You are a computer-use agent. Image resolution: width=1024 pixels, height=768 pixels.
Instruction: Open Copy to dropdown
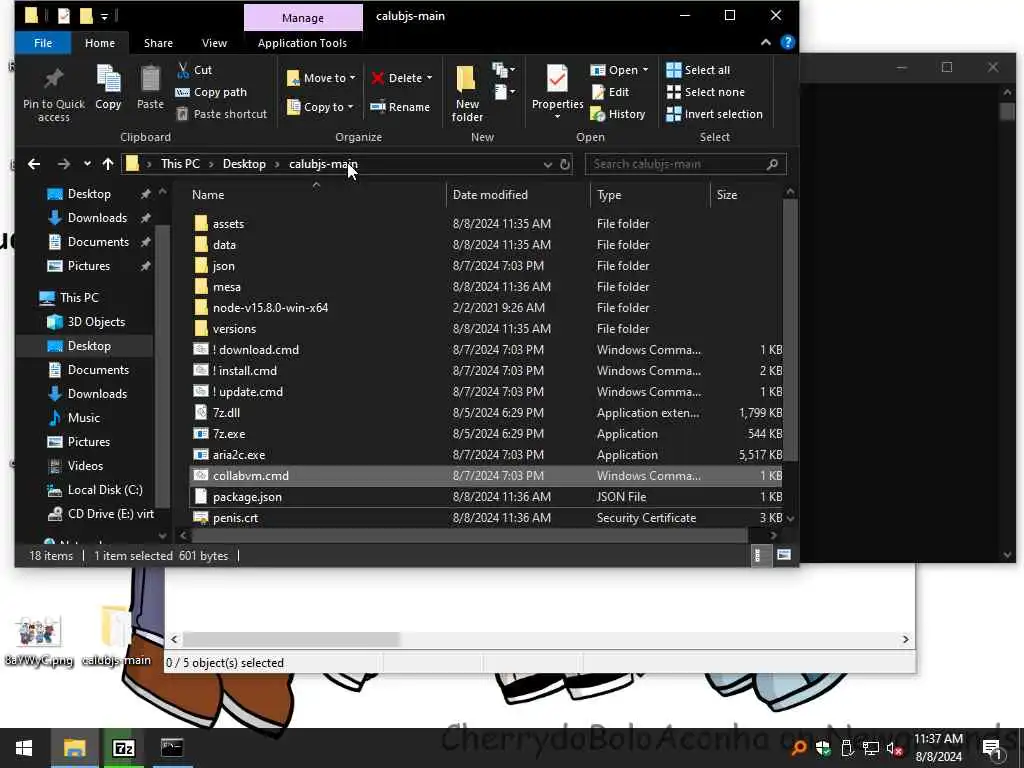(321, 107)
